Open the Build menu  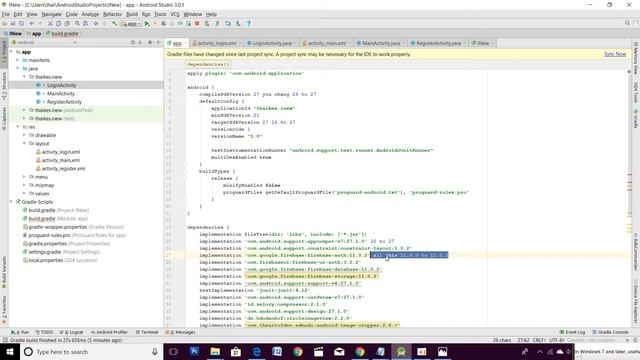pos(132,14)
